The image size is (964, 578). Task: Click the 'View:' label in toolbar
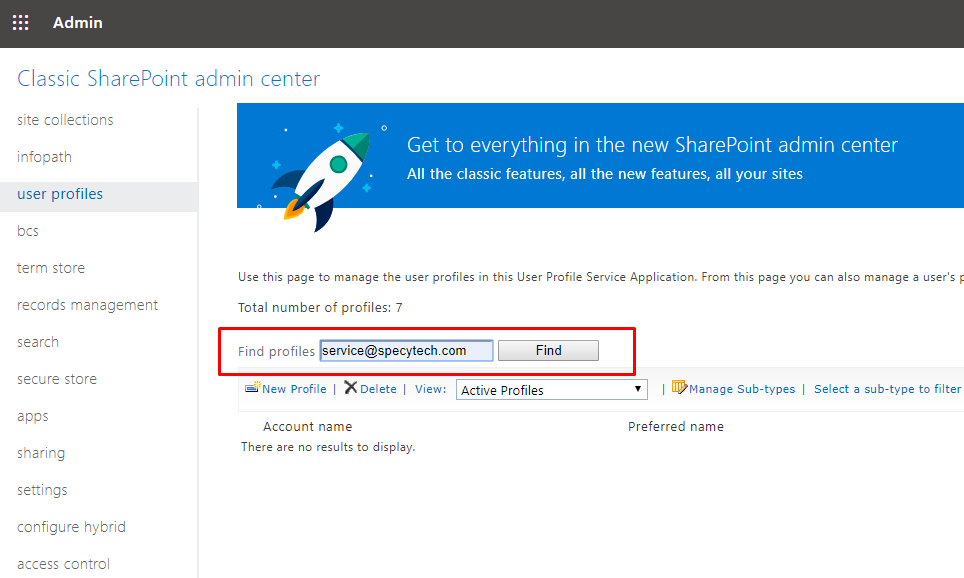[430, 389]
